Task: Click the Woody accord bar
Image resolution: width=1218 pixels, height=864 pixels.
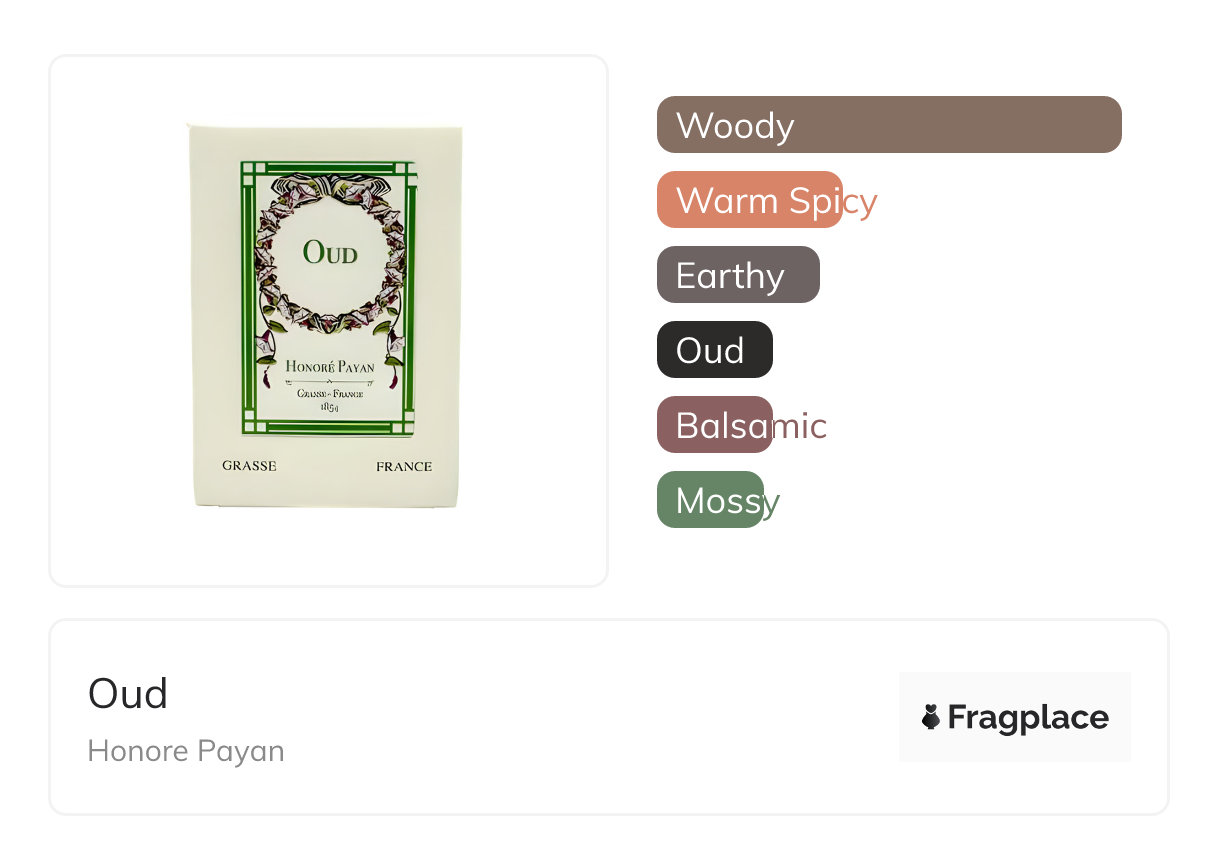Action: [x=888, y=125]
